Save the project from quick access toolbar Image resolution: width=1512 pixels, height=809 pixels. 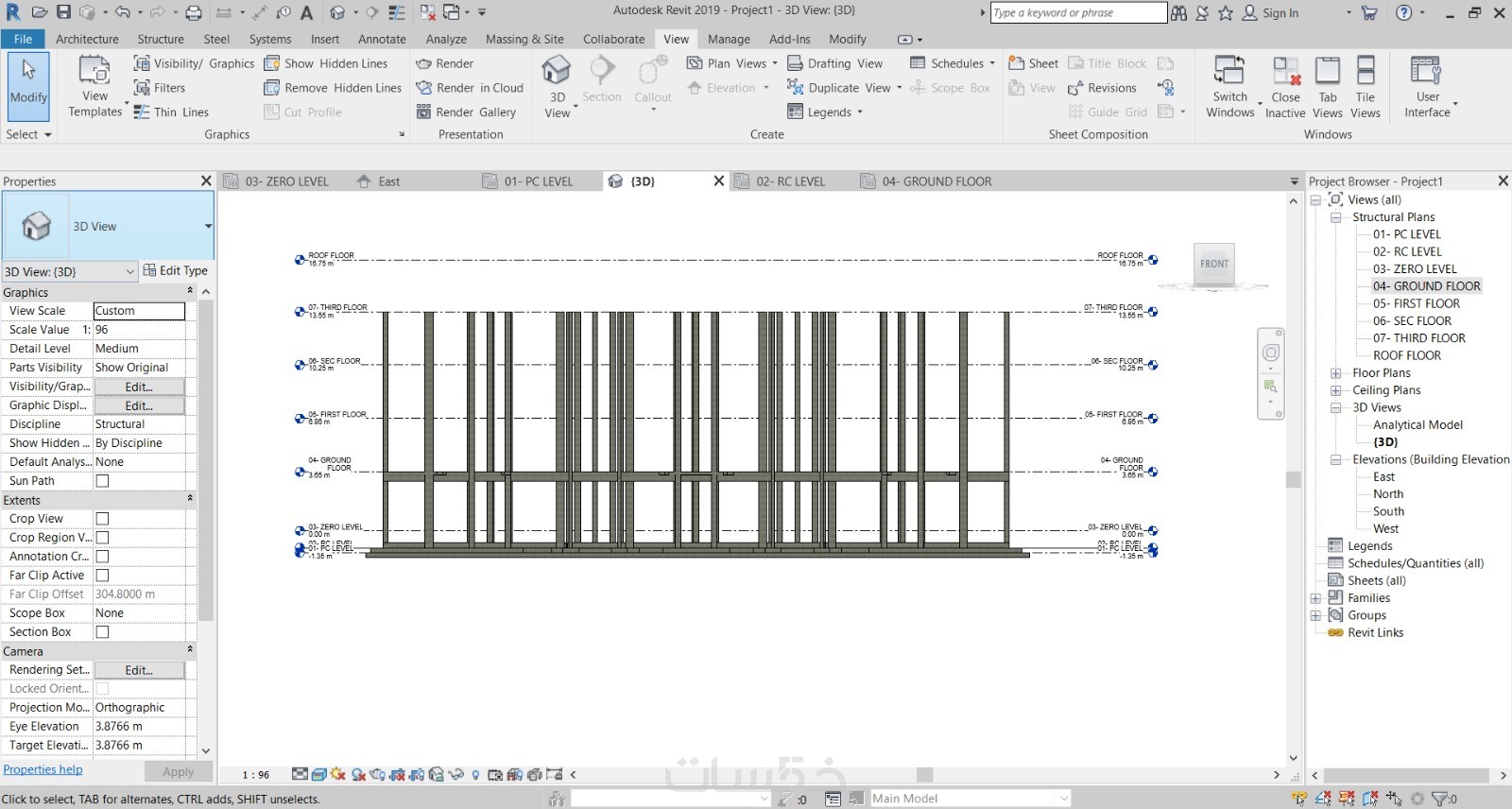pyautogui.click(x=63, y=12)
